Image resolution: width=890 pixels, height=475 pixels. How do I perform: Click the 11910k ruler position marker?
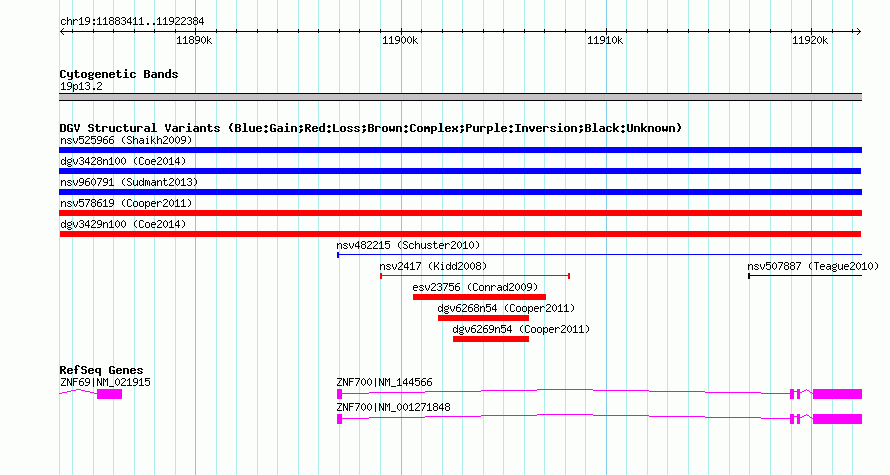pyautogui.click(x=605, y=40)
